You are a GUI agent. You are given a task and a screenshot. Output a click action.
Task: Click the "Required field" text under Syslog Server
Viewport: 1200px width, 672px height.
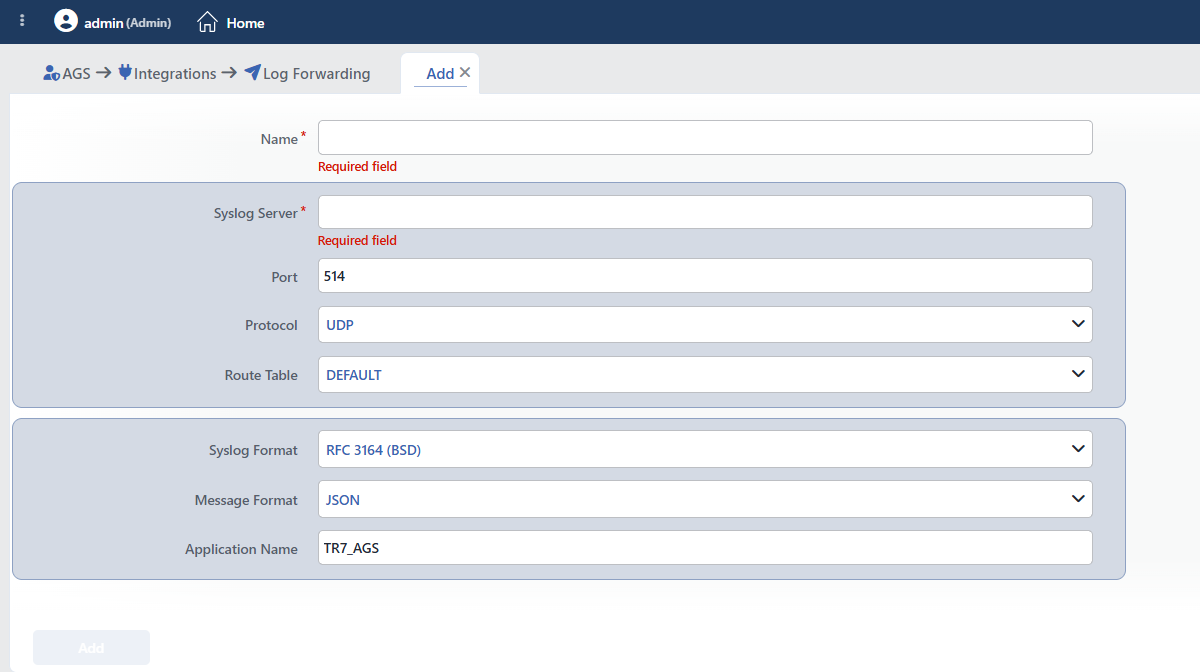point(357,241)
